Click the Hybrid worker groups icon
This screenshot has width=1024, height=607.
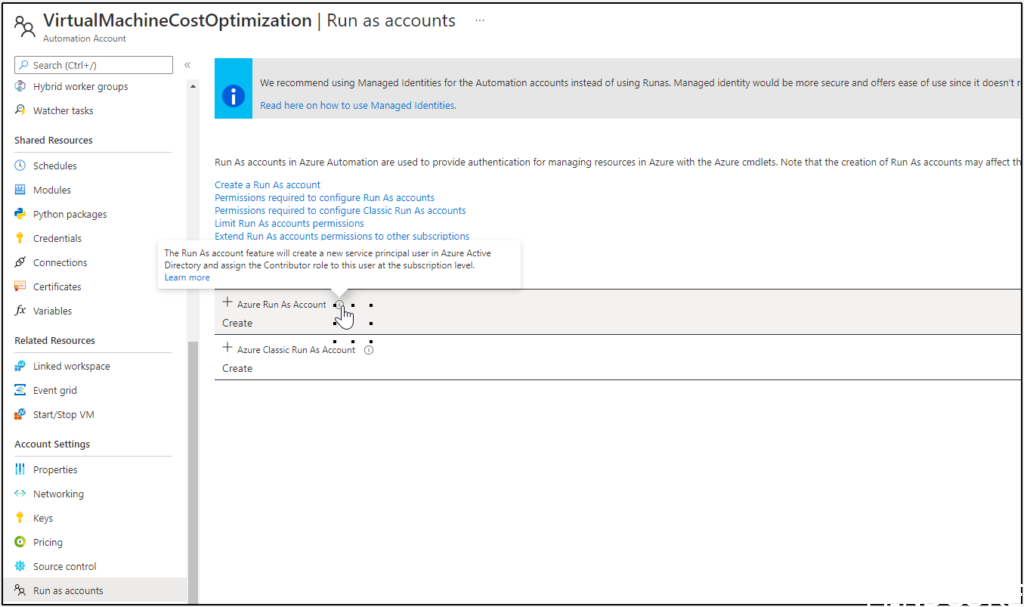20,86
